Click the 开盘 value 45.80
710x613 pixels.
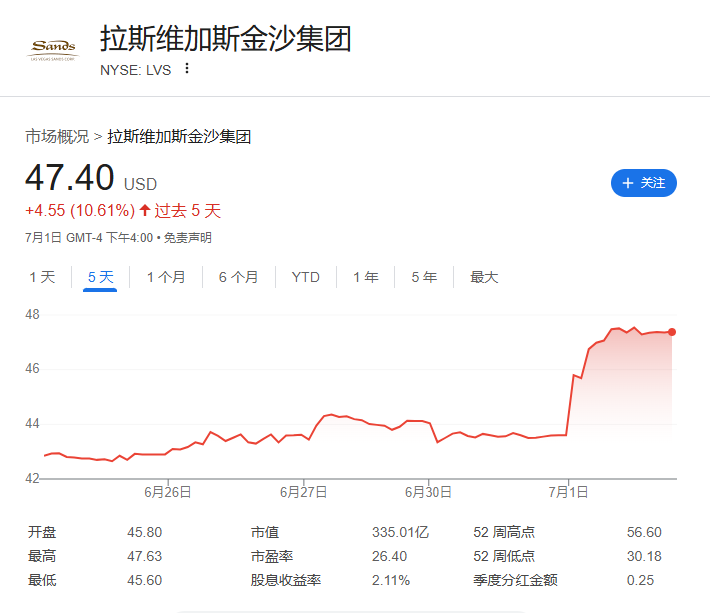(144, 532)
